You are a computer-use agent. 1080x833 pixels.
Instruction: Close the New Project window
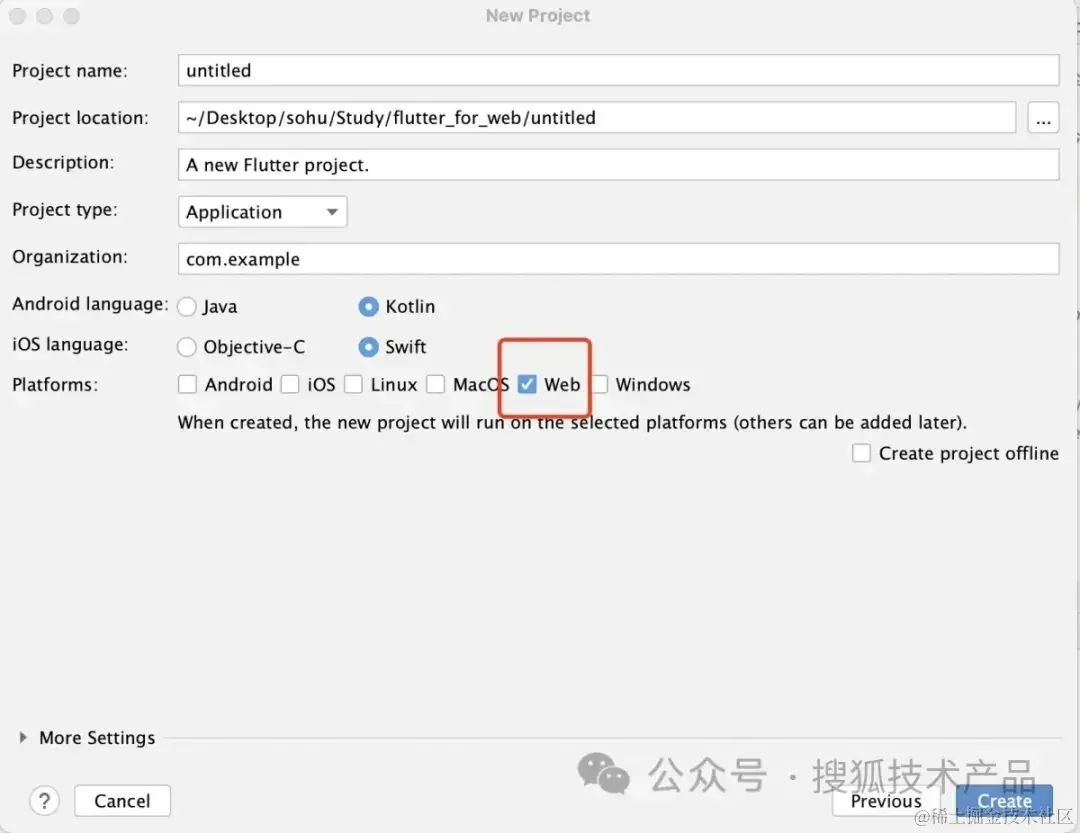tap(18, 16)
